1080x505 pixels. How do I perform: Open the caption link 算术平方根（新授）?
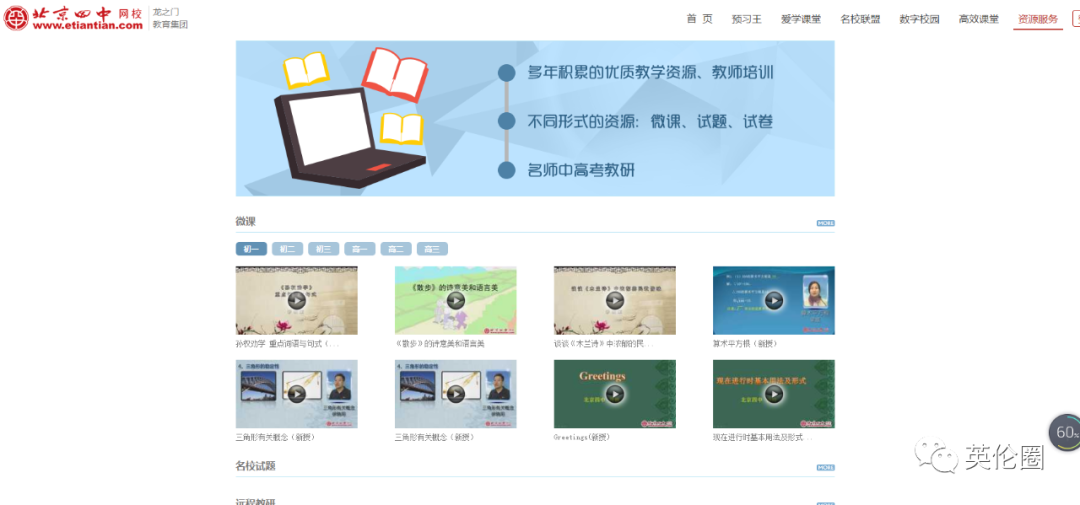coord(747,344)
